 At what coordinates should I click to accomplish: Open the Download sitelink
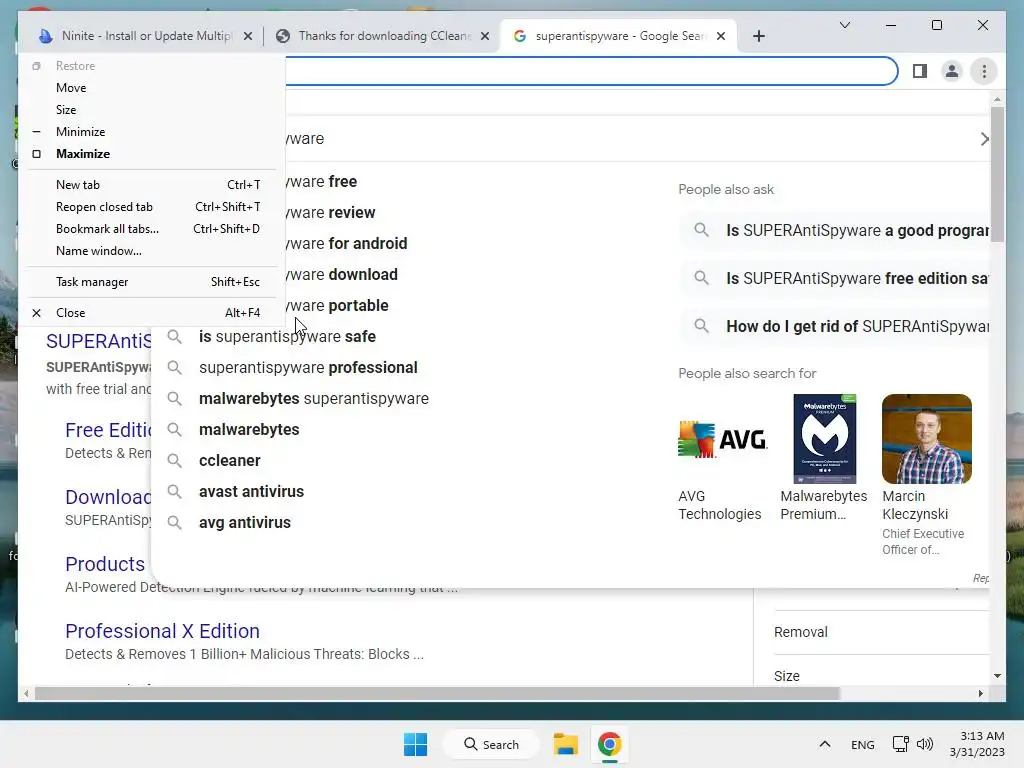(108, 498)
